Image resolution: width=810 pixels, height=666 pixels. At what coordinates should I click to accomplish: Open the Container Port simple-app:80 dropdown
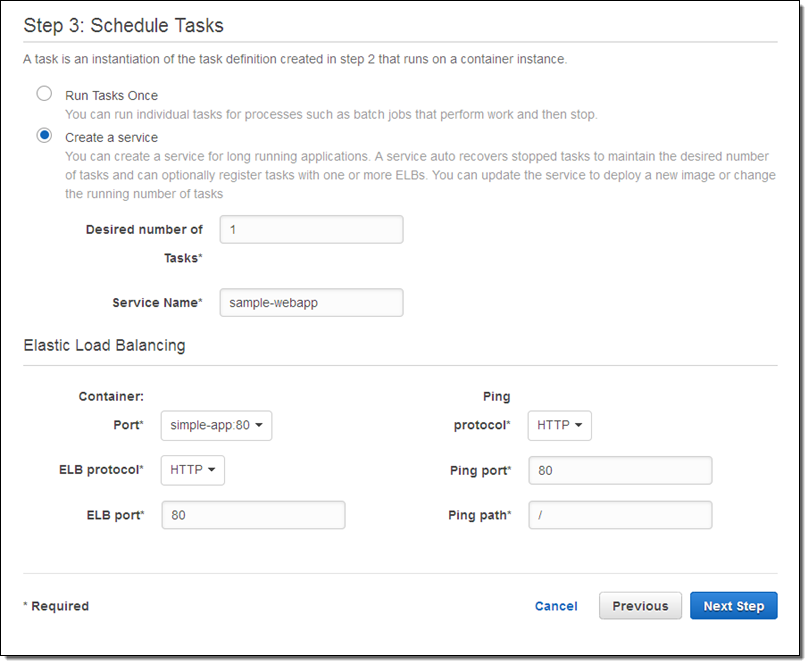217,426
